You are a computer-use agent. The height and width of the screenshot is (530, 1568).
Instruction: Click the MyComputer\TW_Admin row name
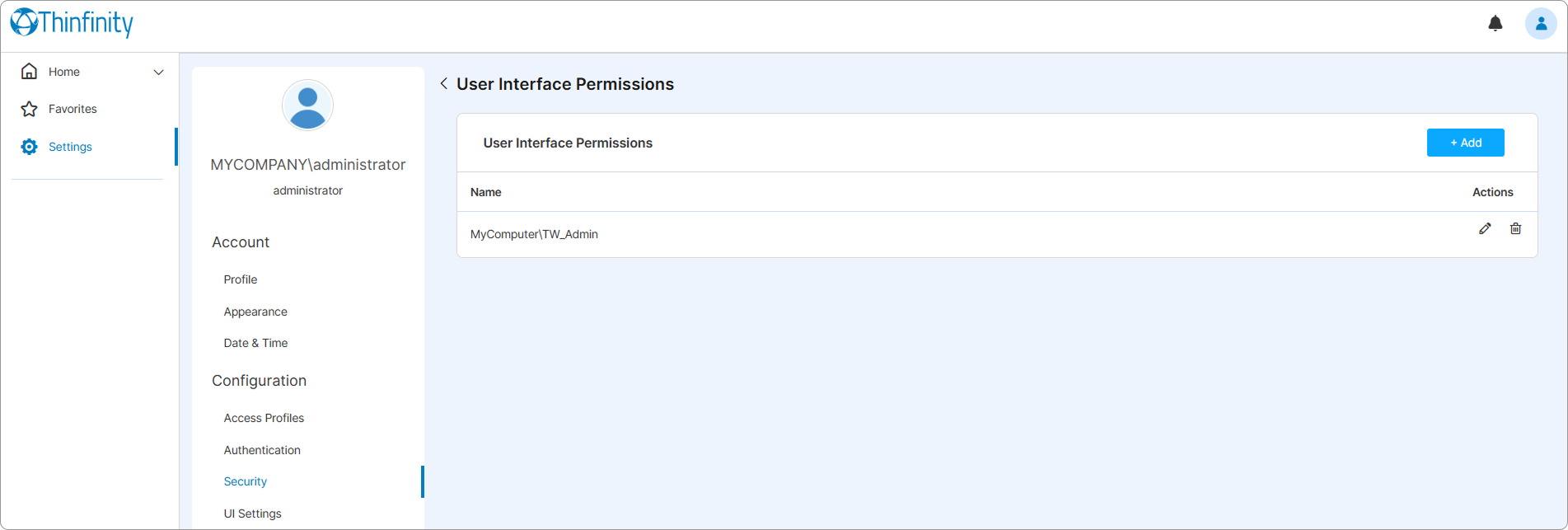pos(534,234)
